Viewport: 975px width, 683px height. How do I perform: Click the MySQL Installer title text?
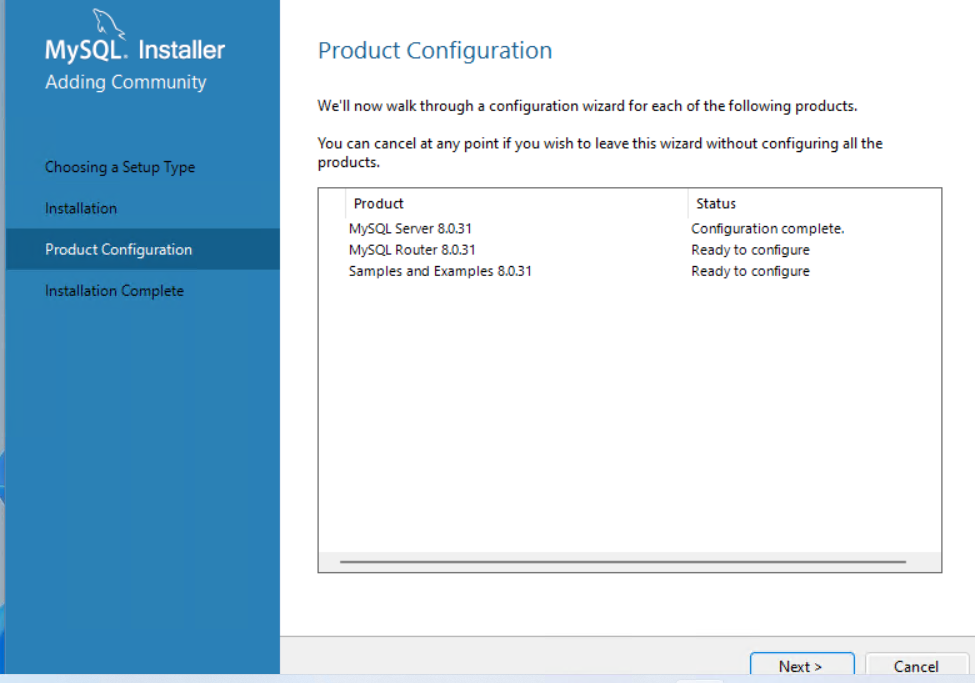coord(135,50)
